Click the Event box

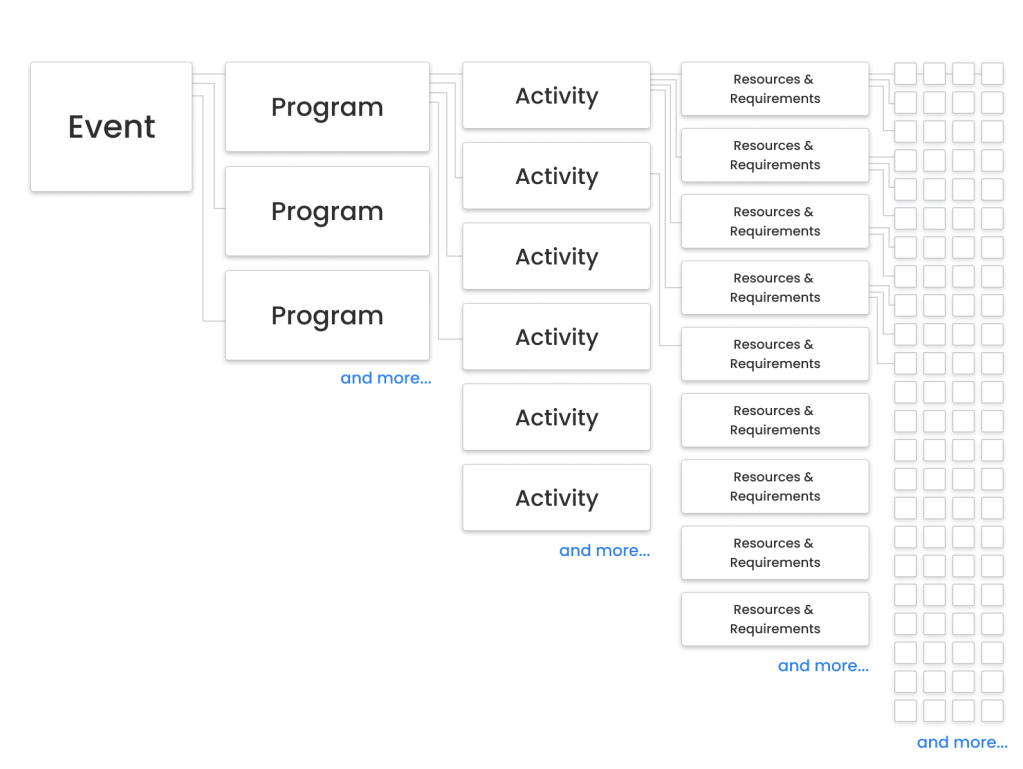click(x=111, y=127)
